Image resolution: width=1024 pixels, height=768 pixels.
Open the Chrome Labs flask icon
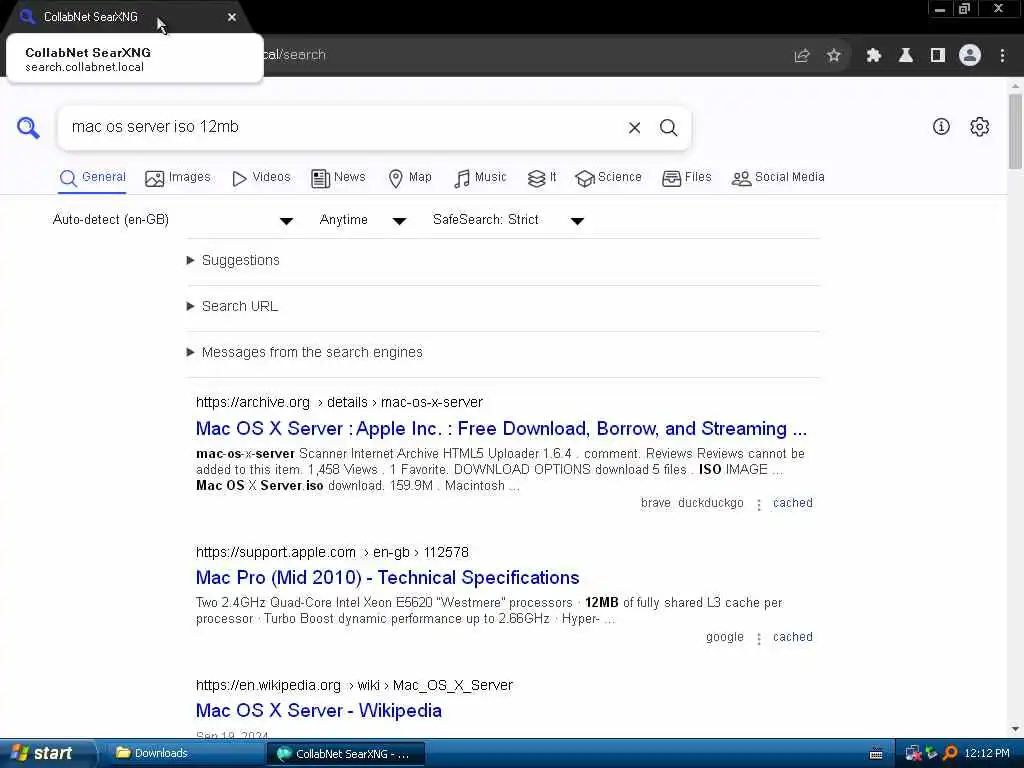[x=906, y=56]
